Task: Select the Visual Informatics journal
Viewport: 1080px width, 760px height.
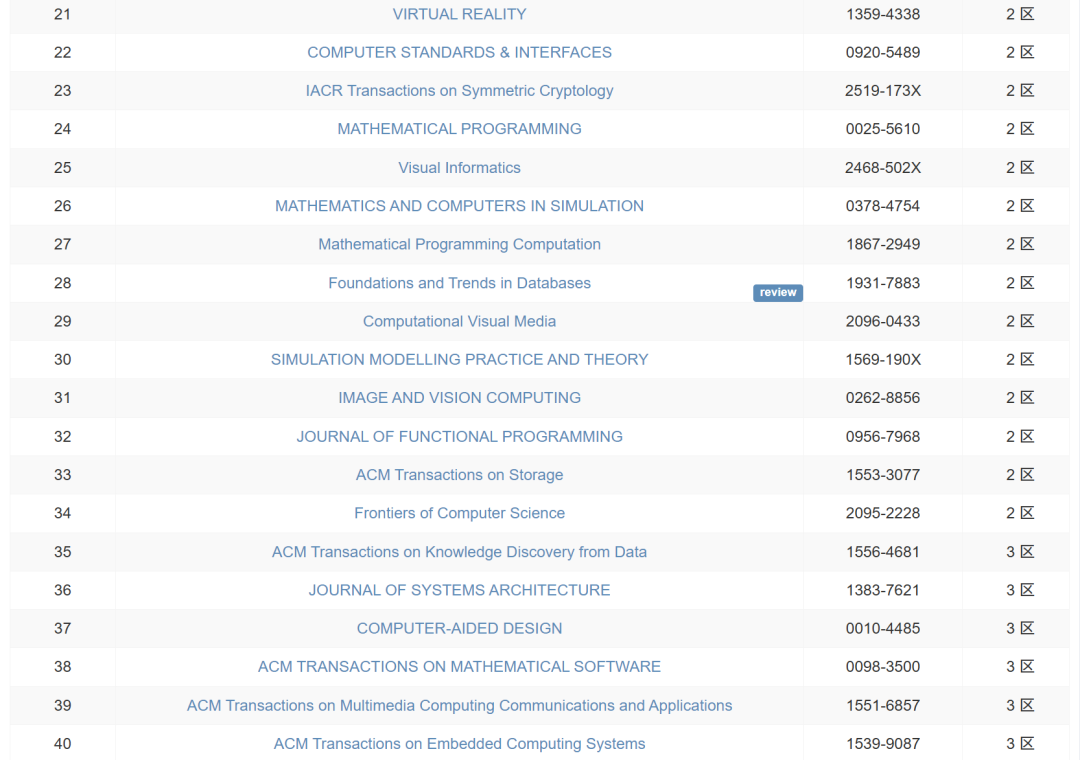Action: pyautogui.click(x=459, y=167)
